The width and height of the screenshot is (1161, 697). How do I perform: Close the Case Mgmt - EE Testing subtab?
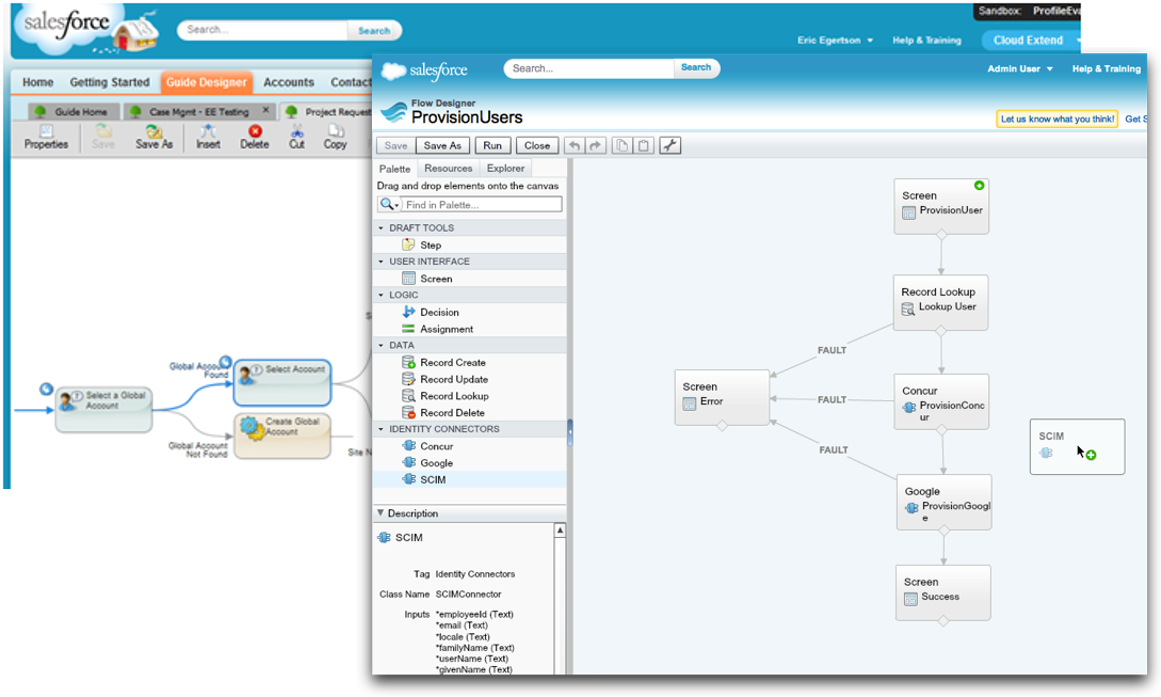pyautogui.click(x=266, y=110)
